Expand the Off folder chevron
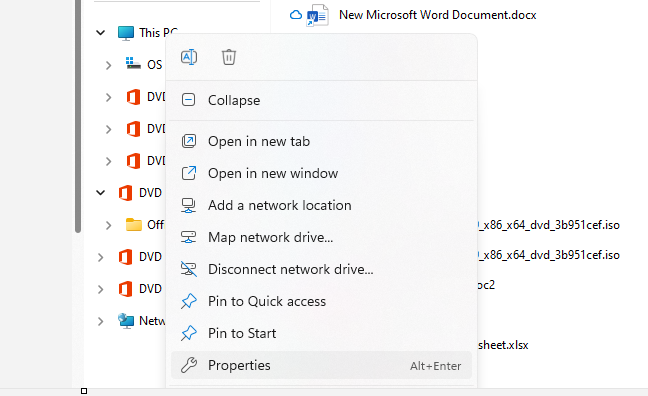This screenshot has height=396, width=648. (108, 225)
